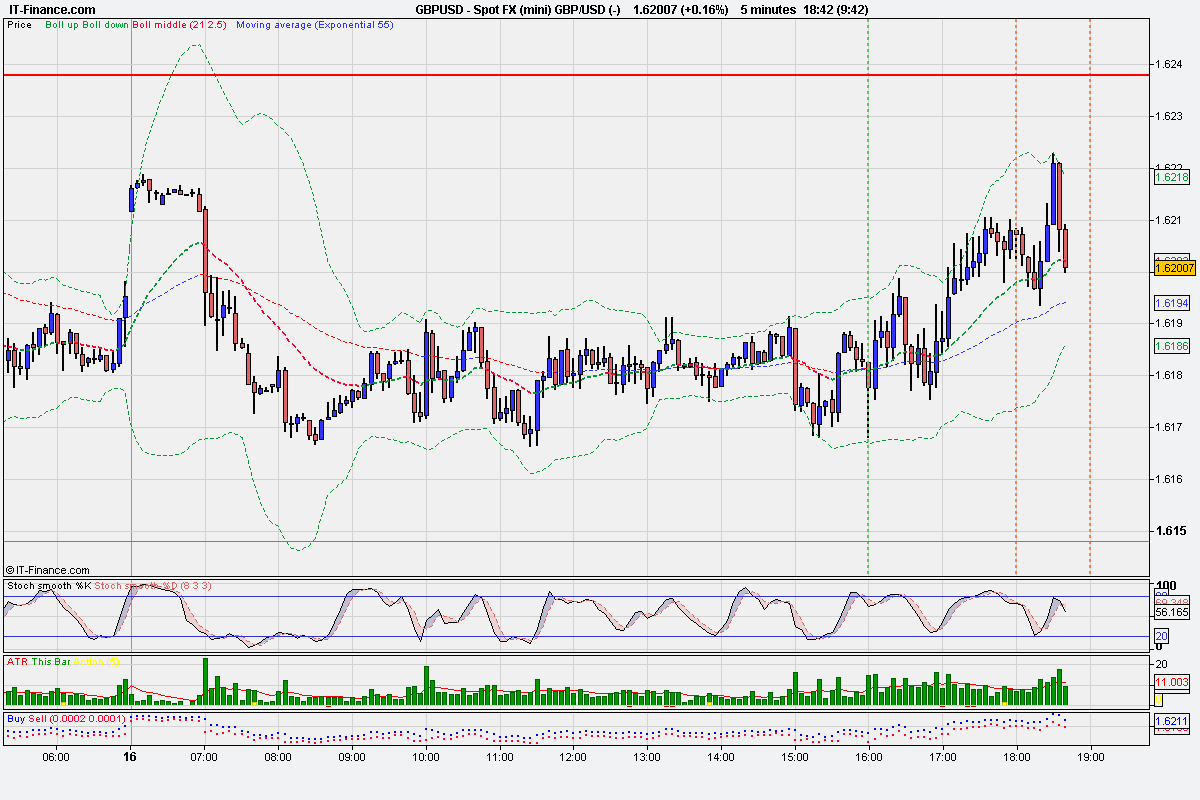Select 'Moving average (Exponential 55)' legend label
The height and width of the screenshot is (800, 1200).
[314, 23]
